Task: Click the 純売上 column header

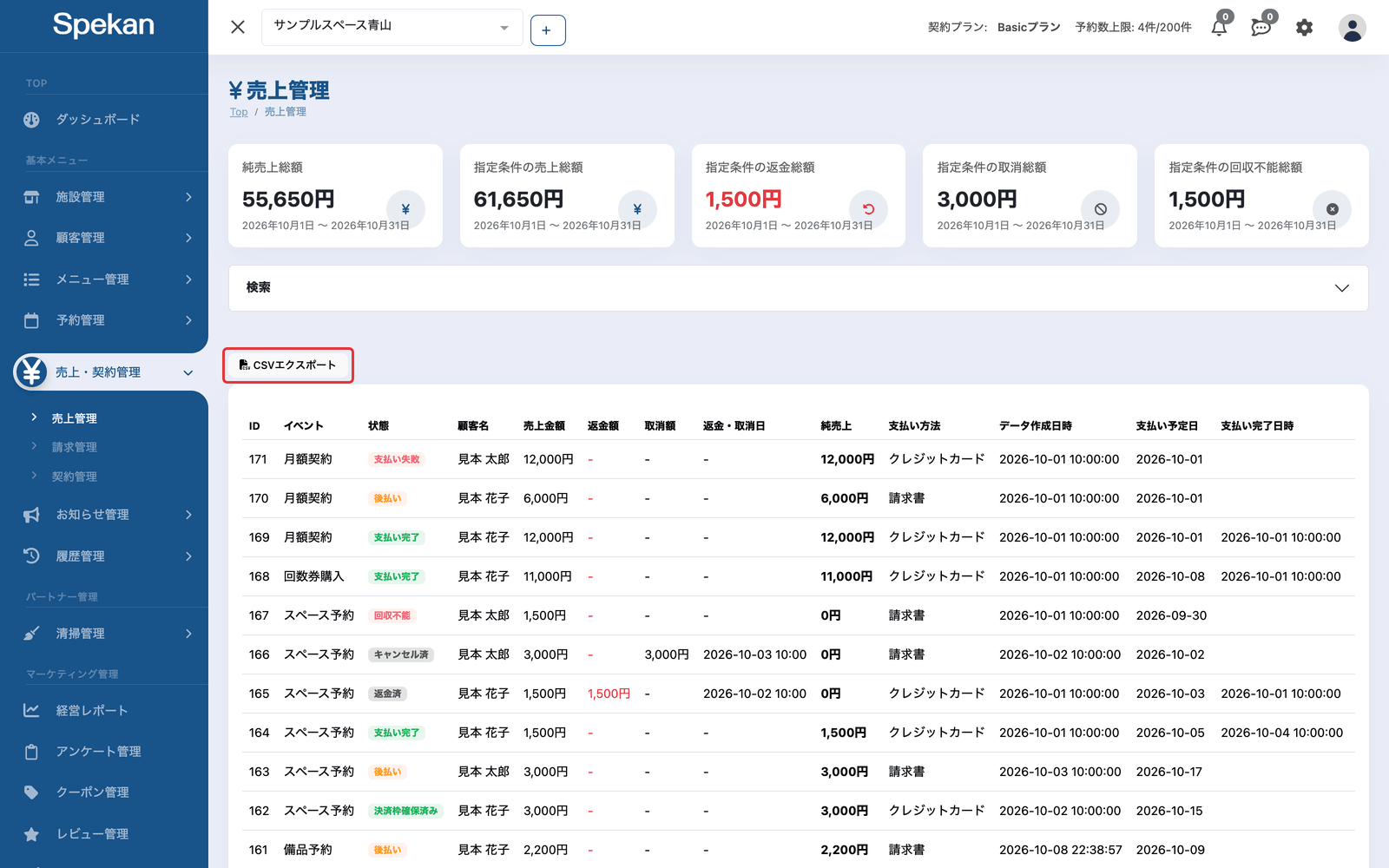Action: [836, 426]
